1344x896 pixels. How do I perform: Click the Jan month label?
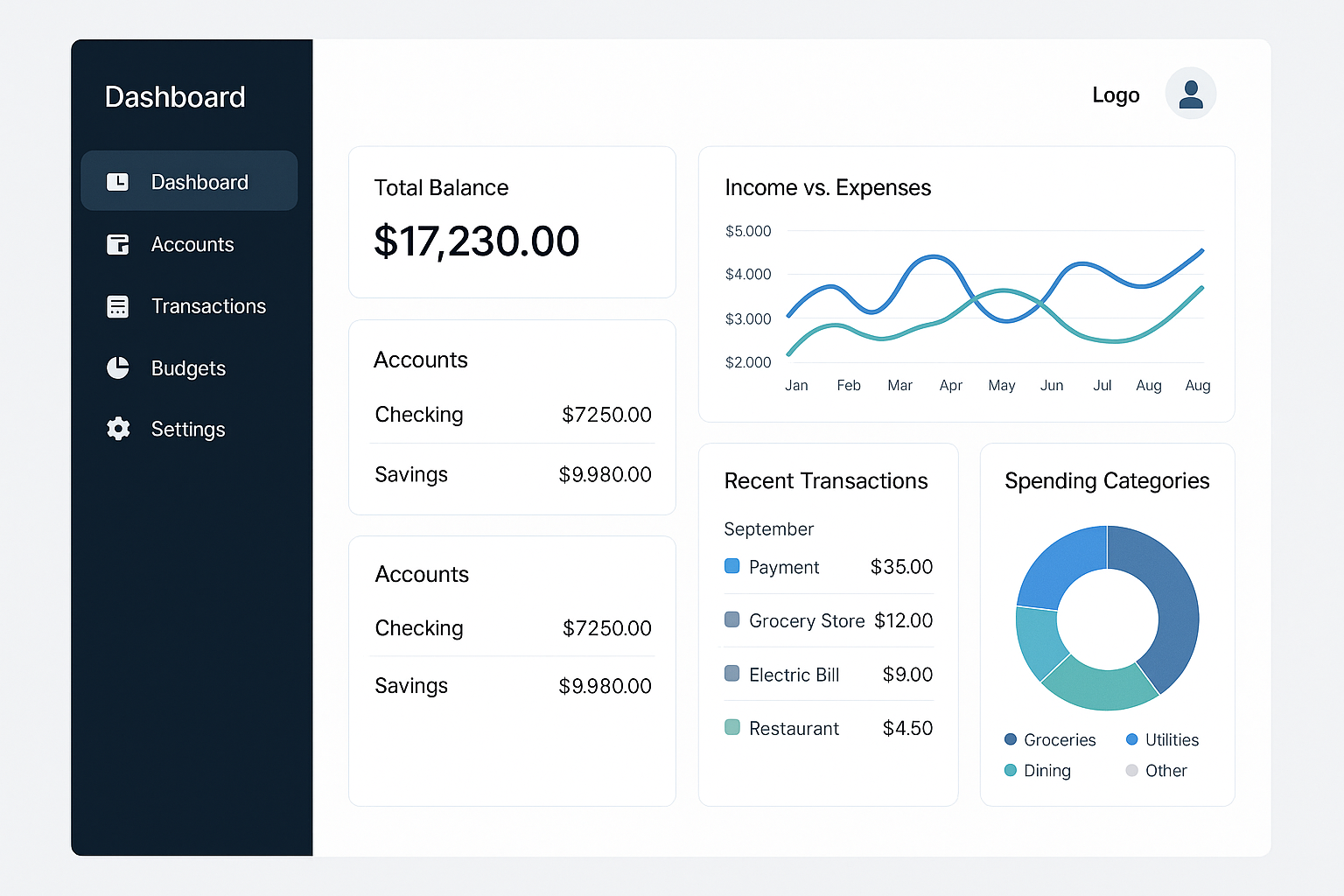796,385
